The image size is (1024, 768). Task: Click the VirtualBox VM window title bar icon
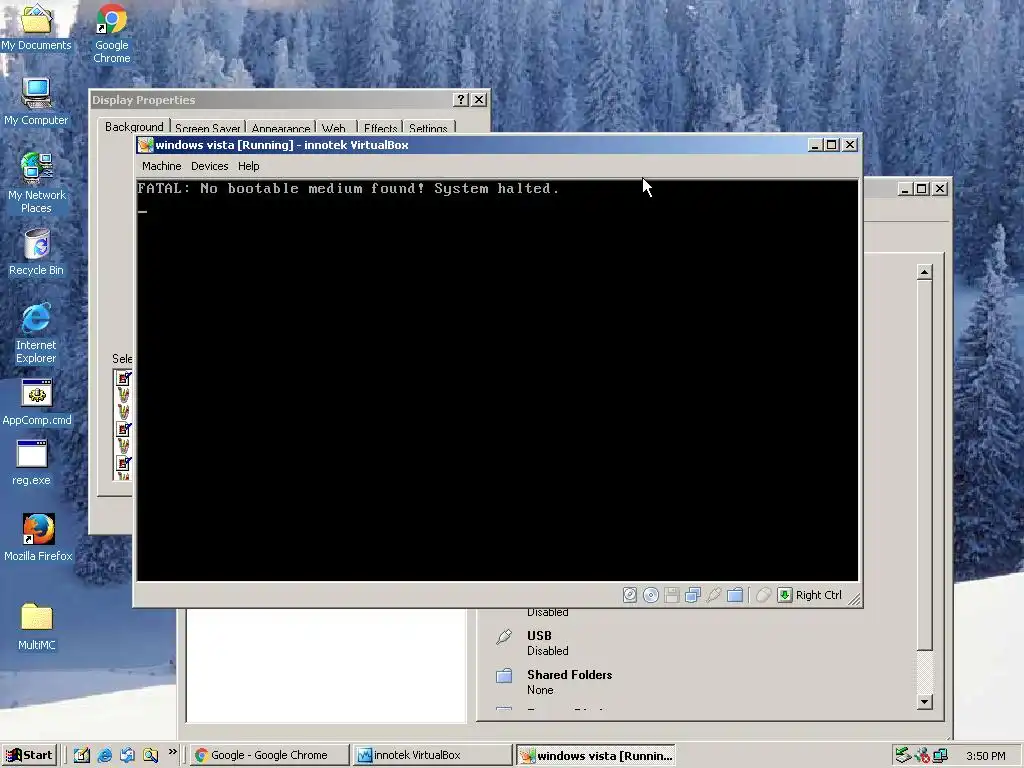pos(146,145)
